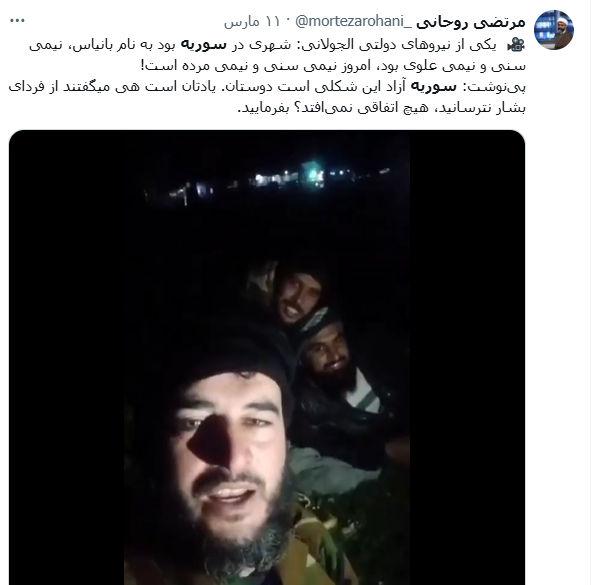Open the tweet's three-dot more options menu
The width and height of the screenshot is (592, 585).
pyautogui.click(x=17, y=21)
